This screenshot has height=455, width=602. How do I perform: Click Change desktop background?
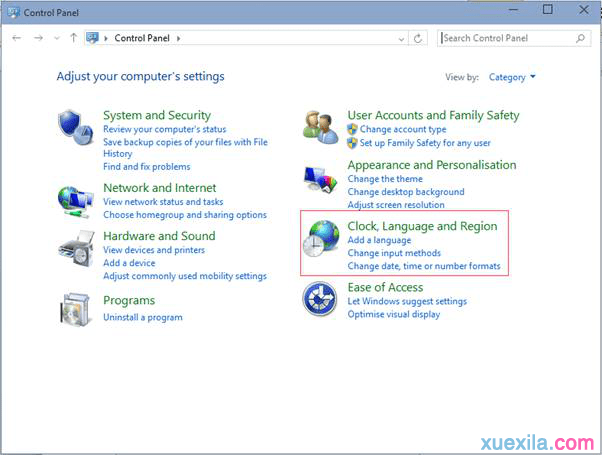click(x=406, y=192)
